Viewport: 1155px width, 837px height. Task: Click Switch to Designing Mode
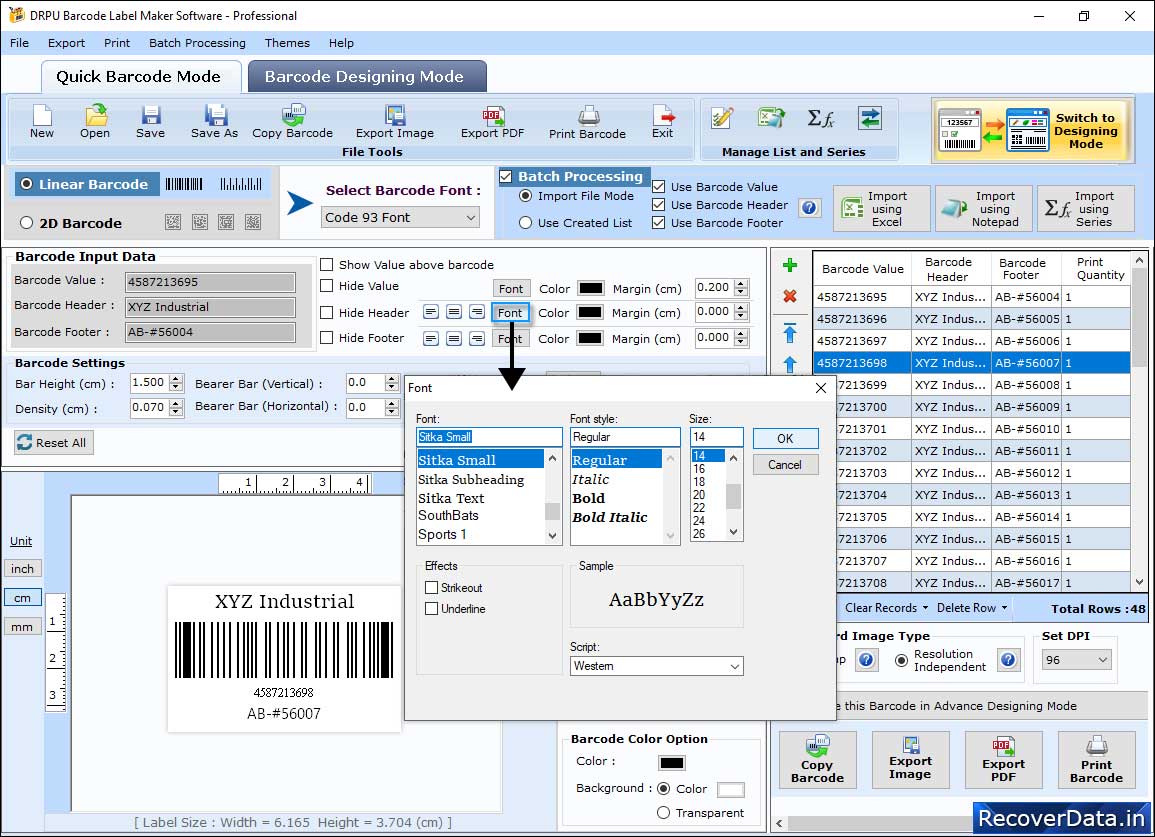1033,131
